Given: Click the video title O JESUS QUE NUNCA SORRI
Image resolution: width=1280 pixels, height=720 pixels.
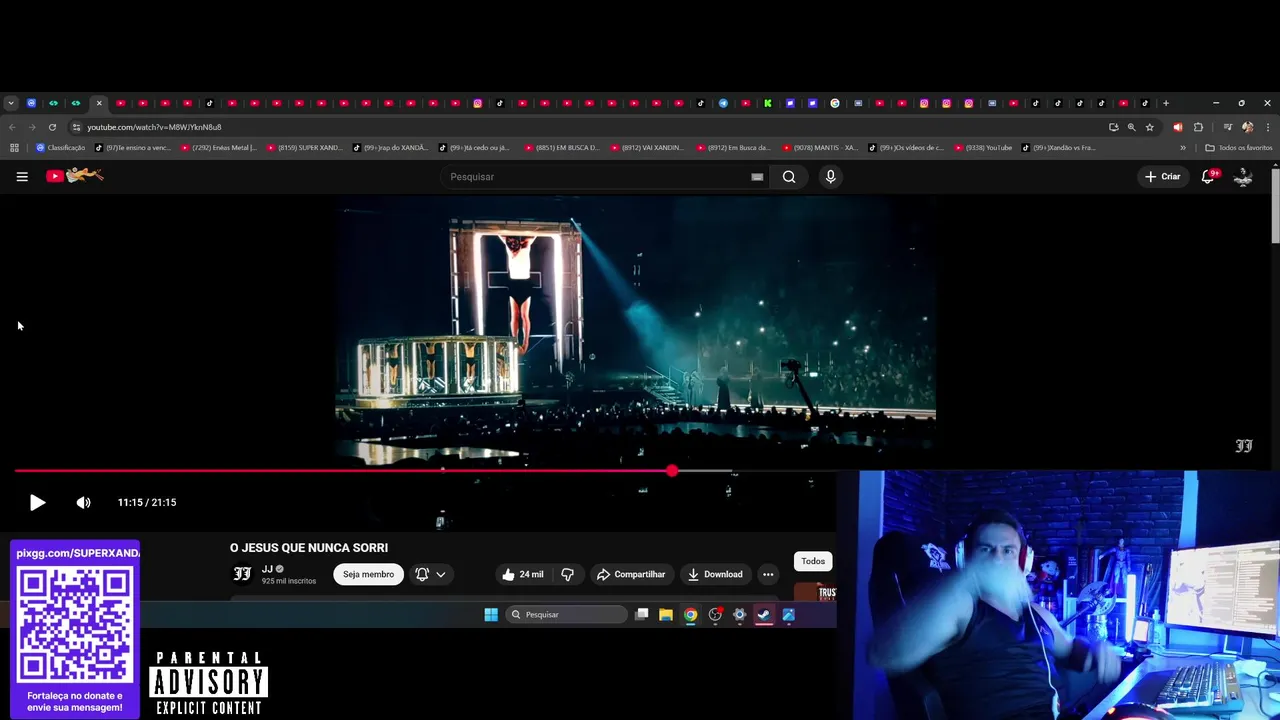Looking at the screenshot, I should tap(309, 548).
